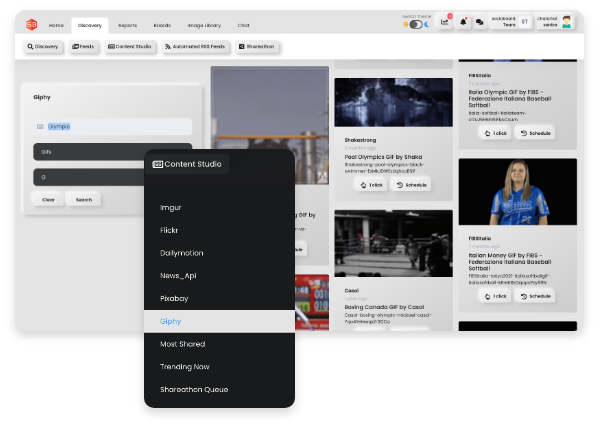Switch to the Discovery tab

pos(90,25)
